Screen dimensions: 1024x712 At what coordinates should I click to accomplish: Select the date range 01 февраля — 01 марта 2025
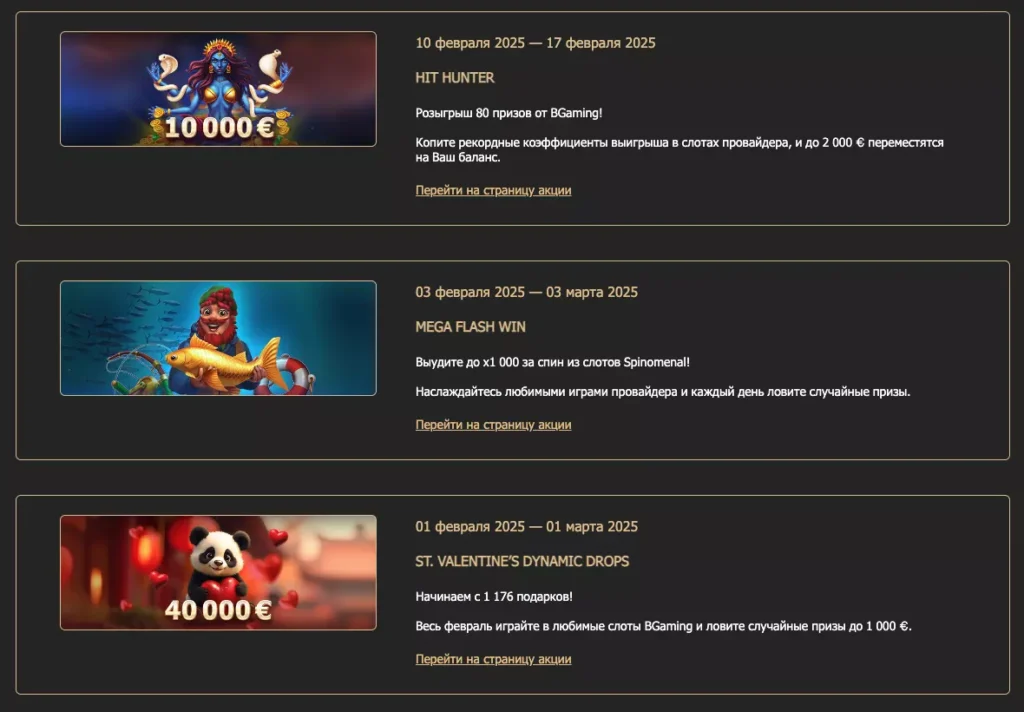(526, 526)
